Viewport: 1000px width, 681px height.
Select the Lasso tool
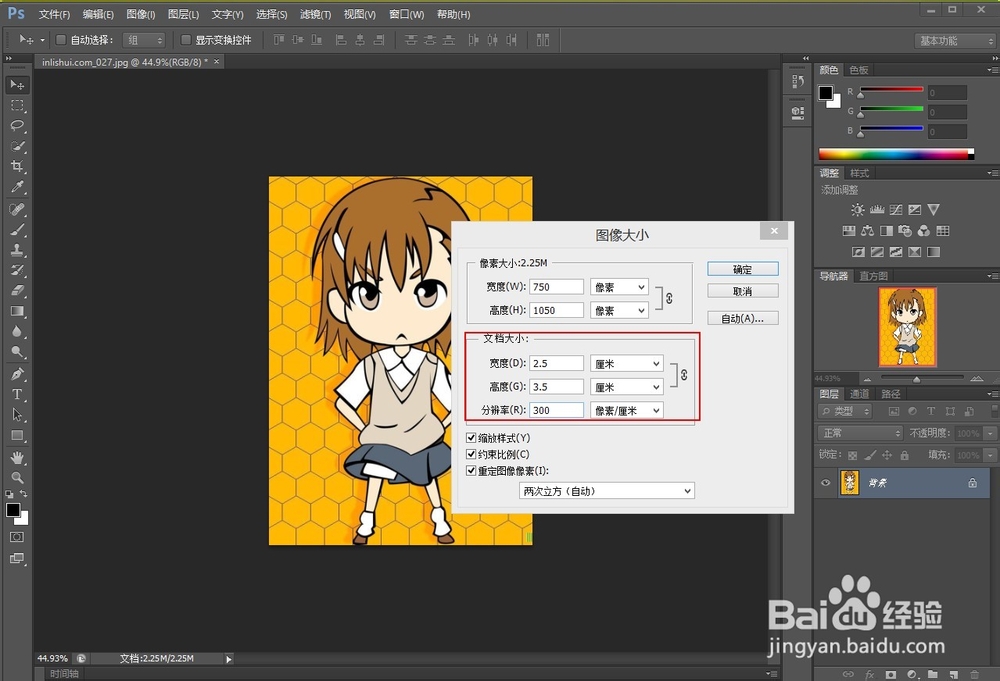[x=16, y=125]
